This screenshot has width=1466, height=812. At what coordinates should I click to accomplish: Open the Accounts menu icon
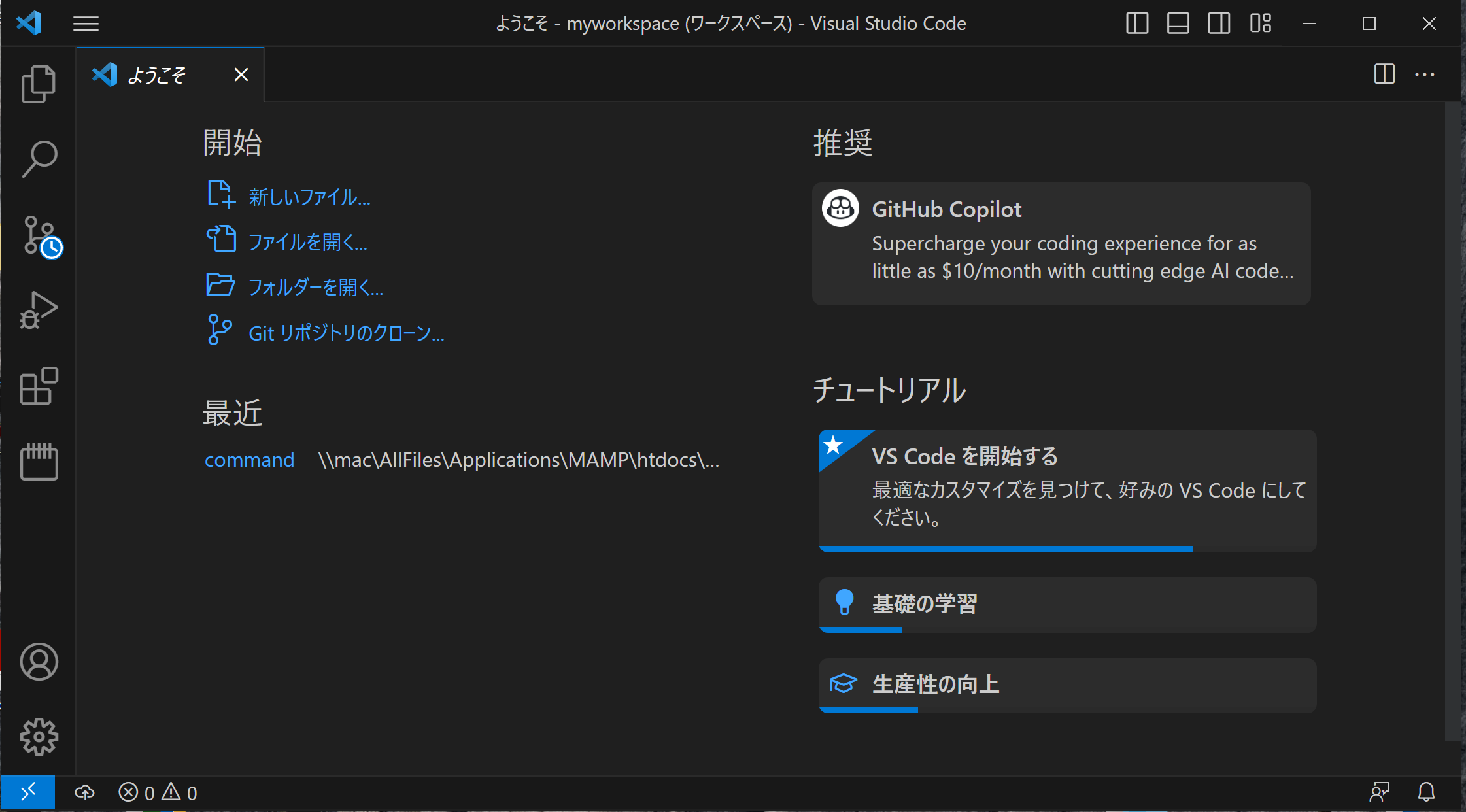[39, 662]
